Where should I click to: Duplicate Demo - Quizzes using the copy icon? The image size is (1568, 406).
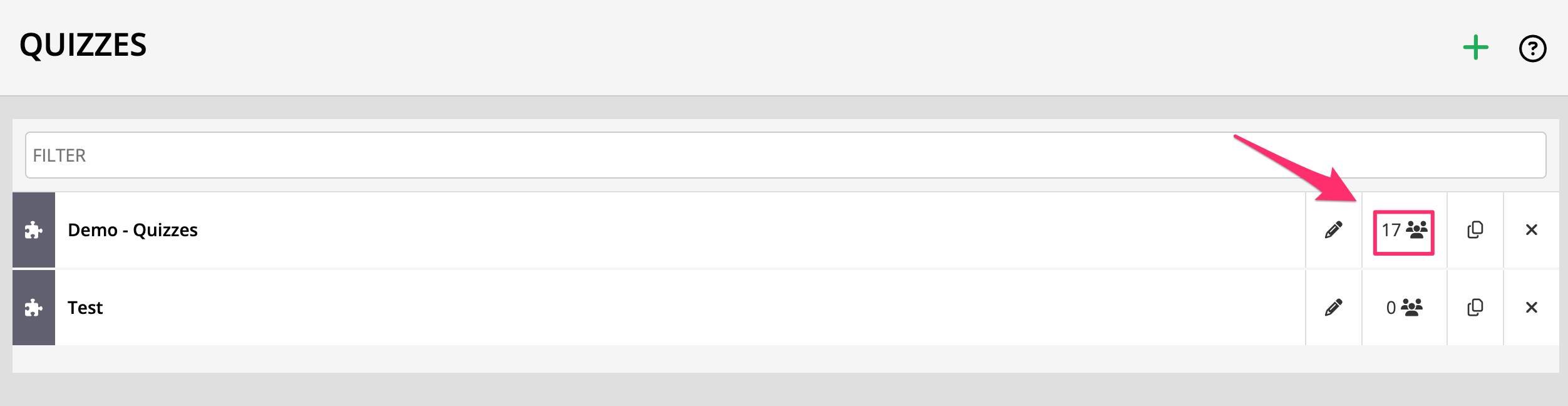click(x=1475, y=230)
